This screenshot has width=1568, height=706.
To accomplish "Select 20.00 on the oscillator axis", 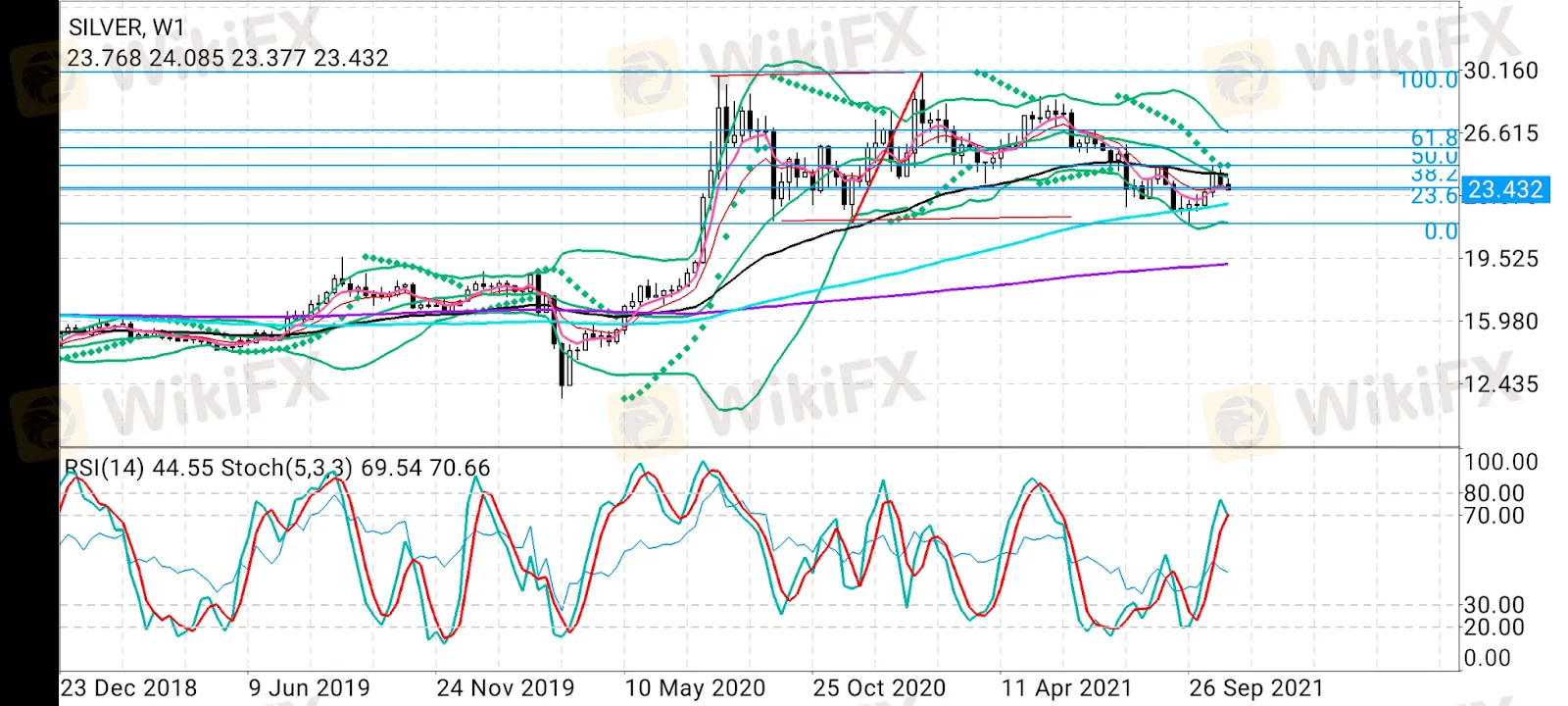I will (x=1494, y=628).
